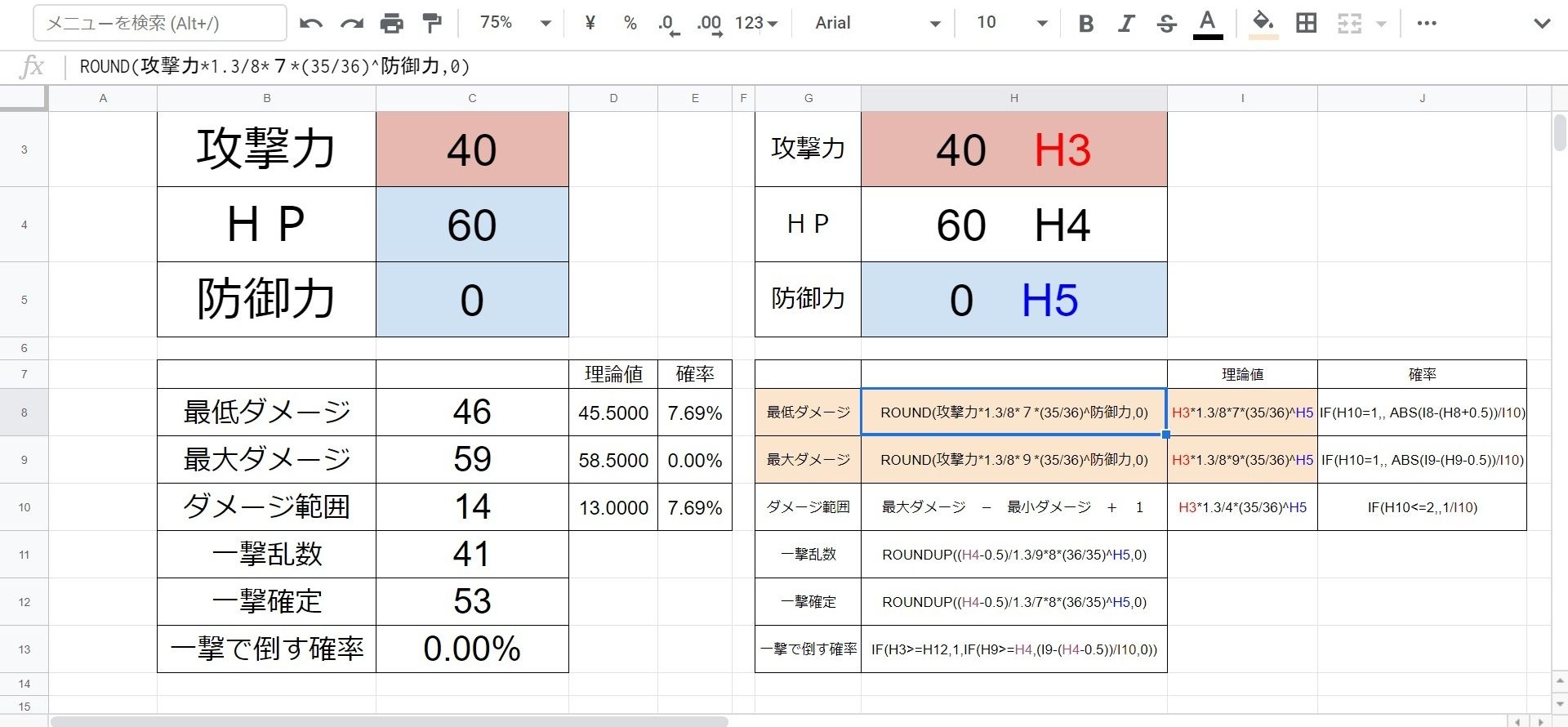Collapse the toolbar with chevron
This screenshot has width=1568, height=727.
(x=1542, y=24)
